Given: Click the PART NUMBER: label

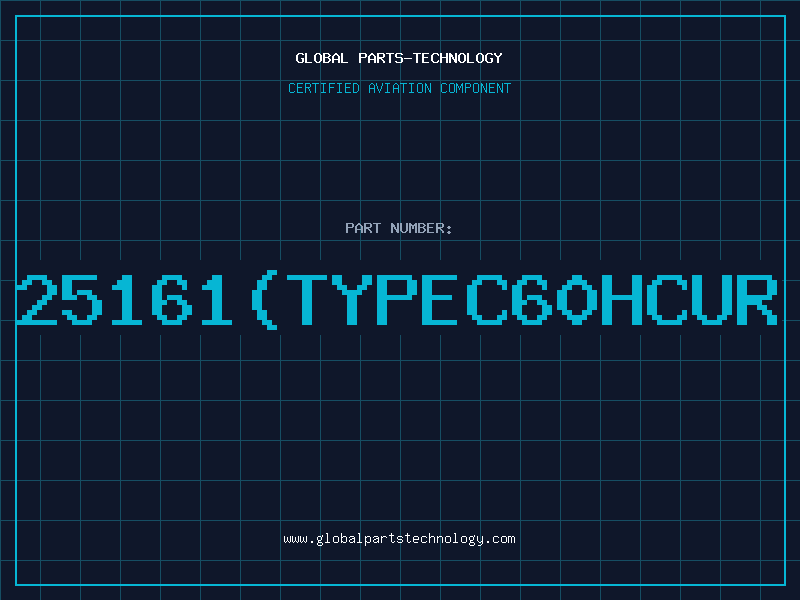Looking at the screenshot, I should click(x=399, y=228).
